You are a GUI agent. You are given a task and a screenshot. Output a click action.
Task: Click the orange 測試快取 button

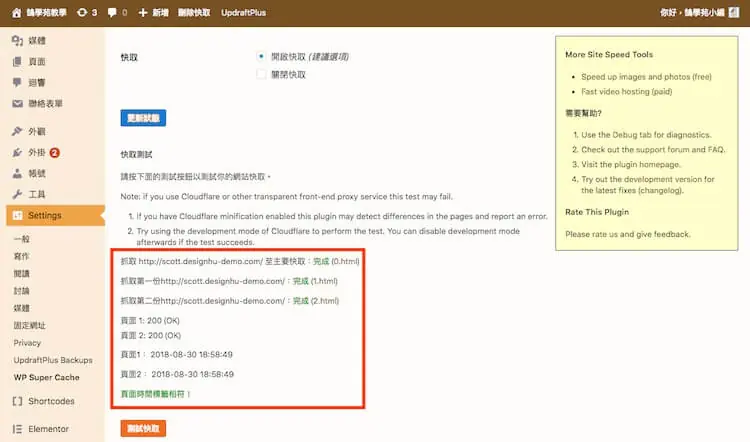(x=143, y=428)
